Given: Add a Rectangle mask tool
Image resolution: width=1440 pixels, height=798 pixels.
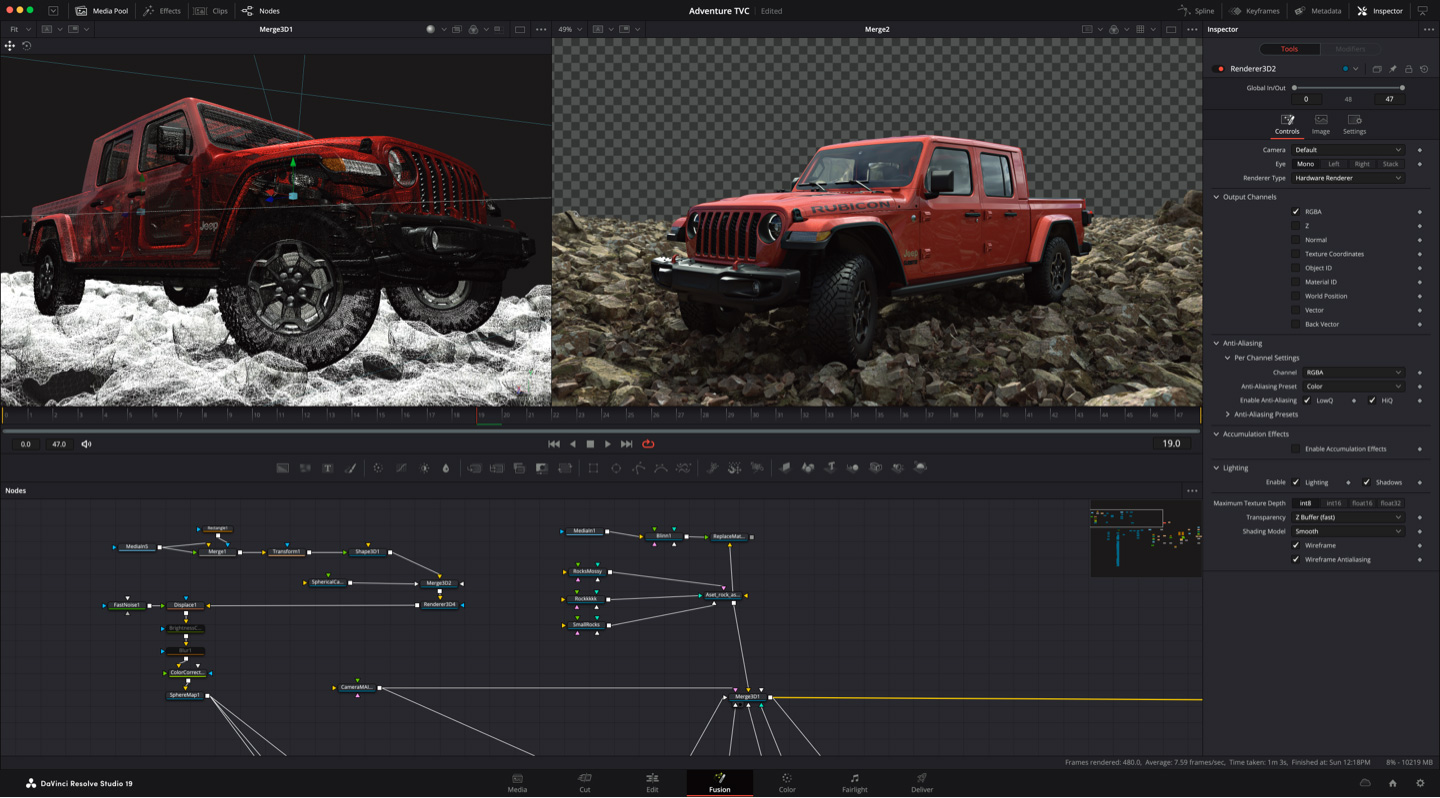Looking at the screenshot, I should 592,467.
